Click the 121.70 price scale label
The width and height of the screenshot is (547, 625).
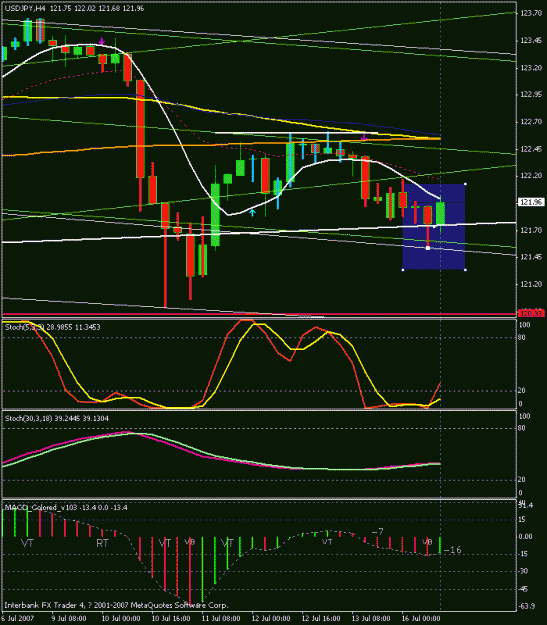pos(531,230)
